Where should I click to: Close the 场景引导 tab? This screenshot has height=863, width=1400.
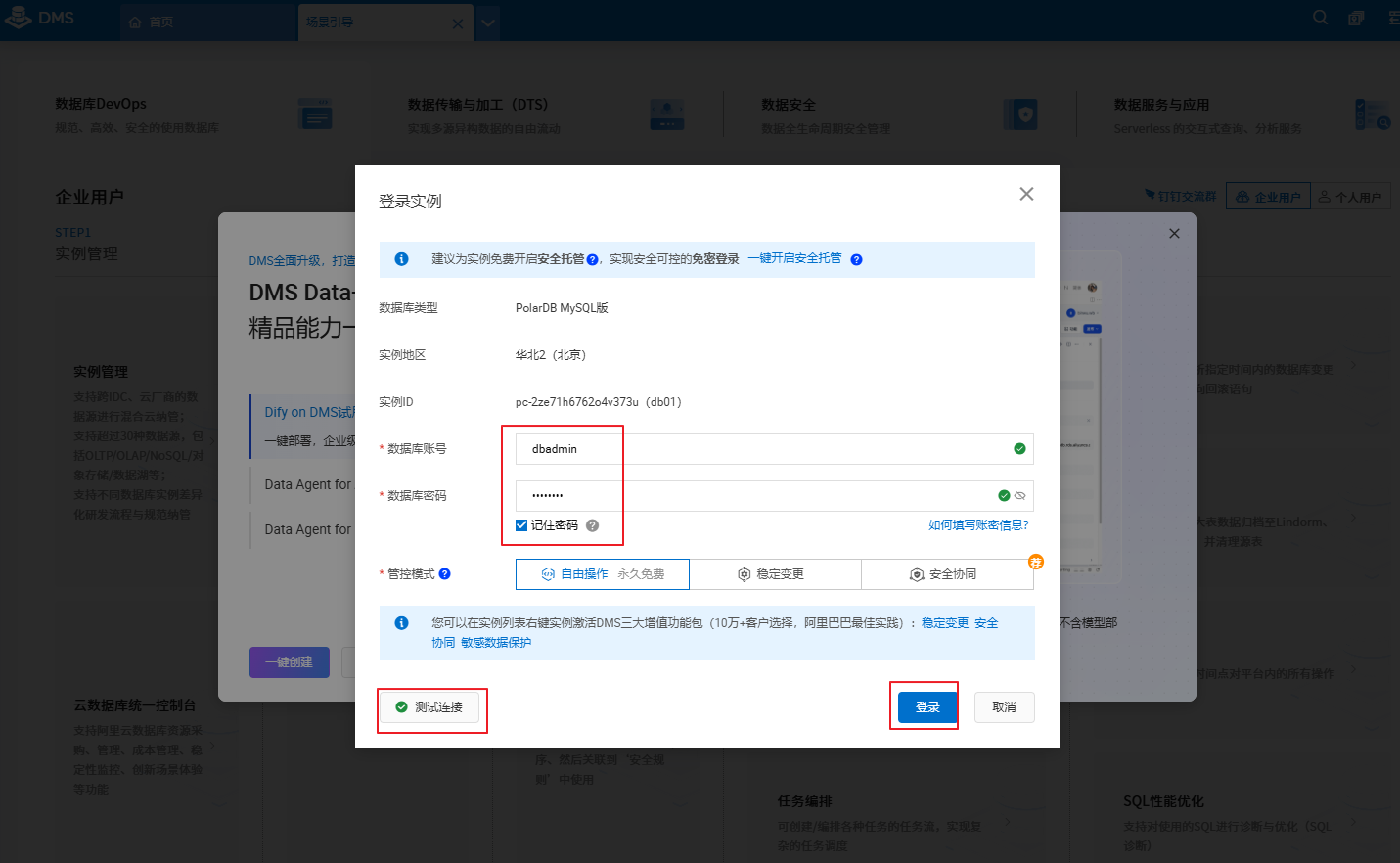pyautogui.click(x=458, y=23)
